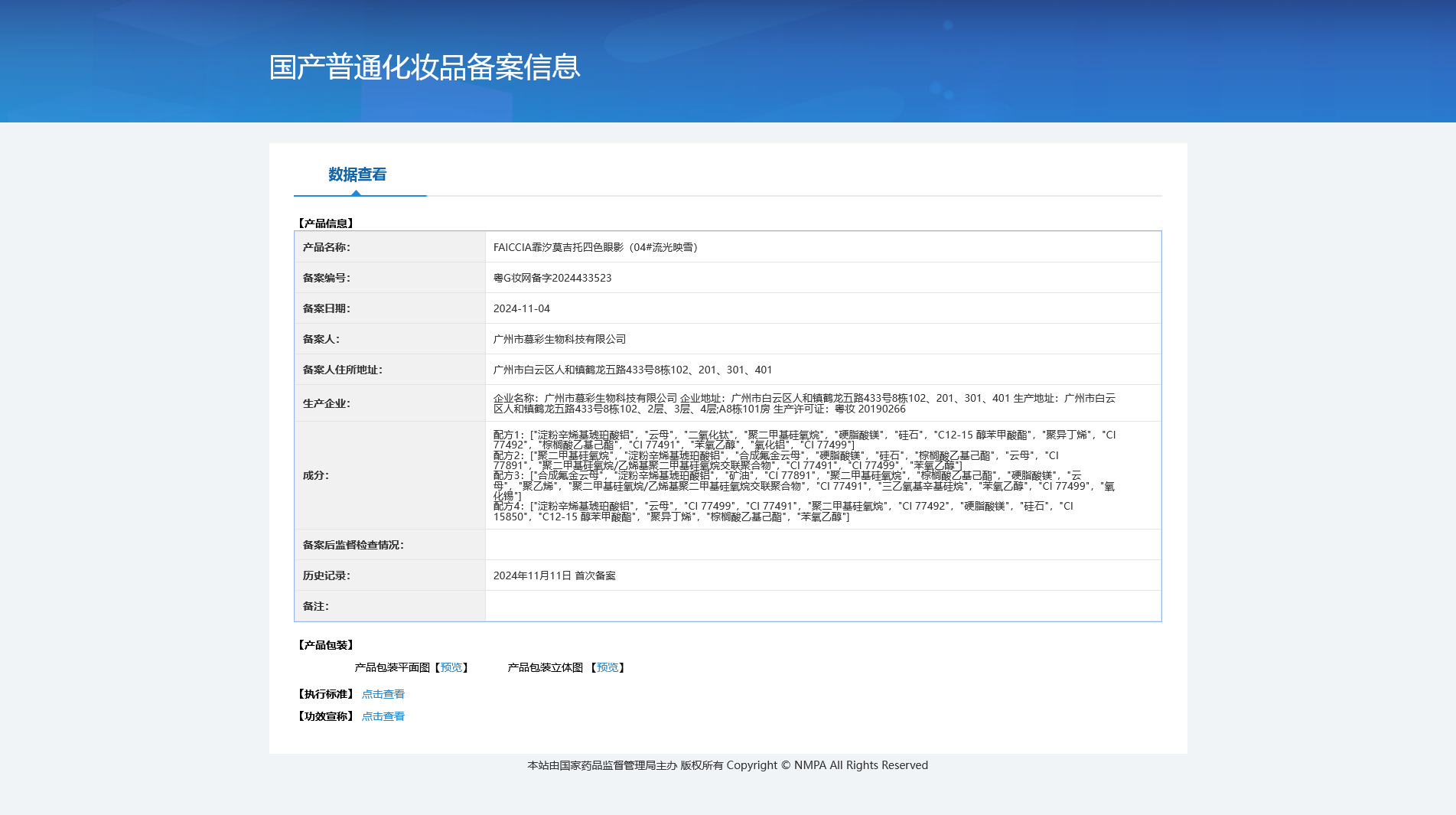Image resolution: width=1456 pixels, height=815 pixels.
Task: Open 产品包装平面图 预览 link
Action: pos(451,667)
